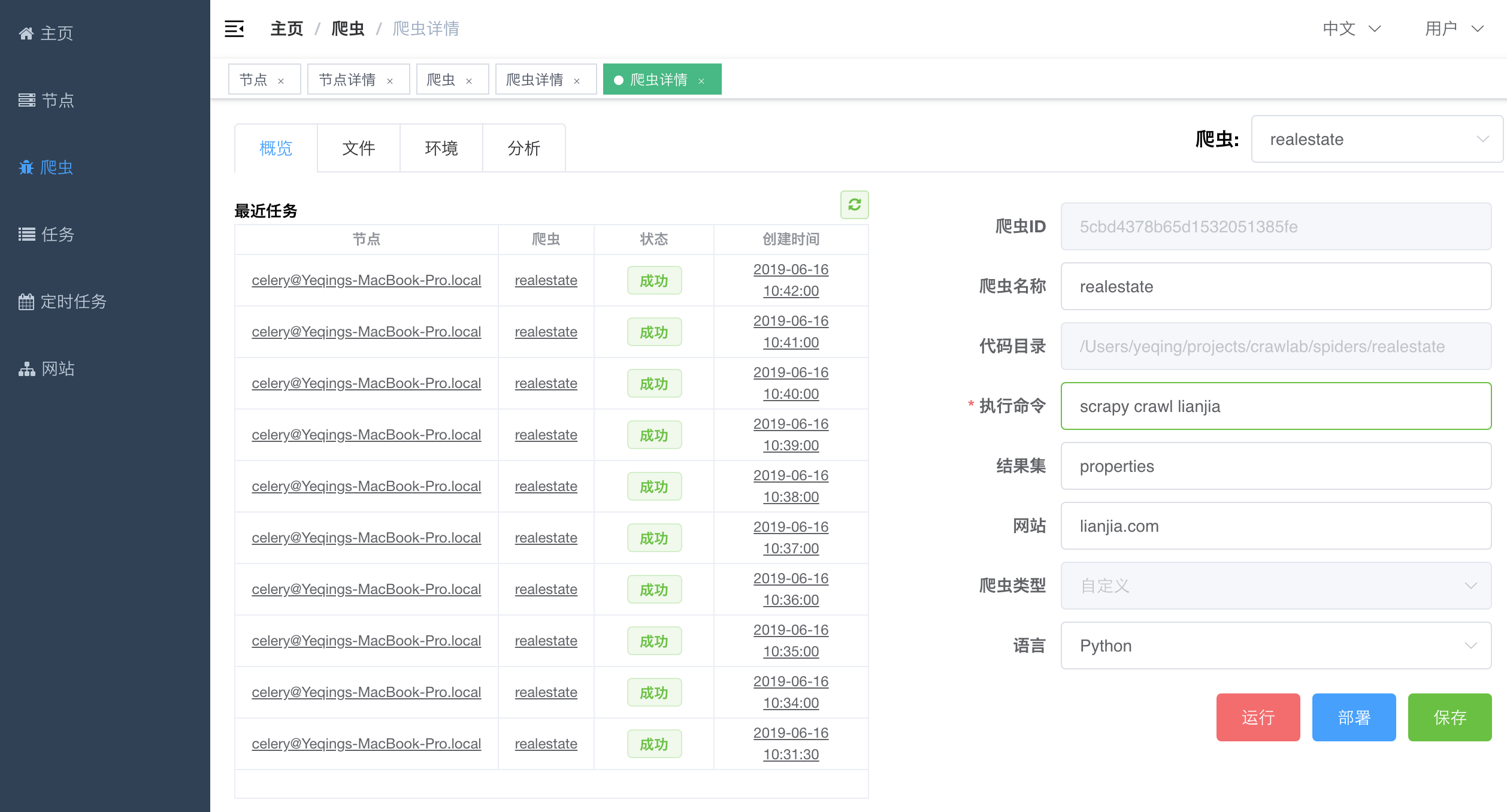The height and width of the screenshot is (812, 1507).
Task: Open Schedules via the calendar icon in the sidebar
Action: pos(26,301)
